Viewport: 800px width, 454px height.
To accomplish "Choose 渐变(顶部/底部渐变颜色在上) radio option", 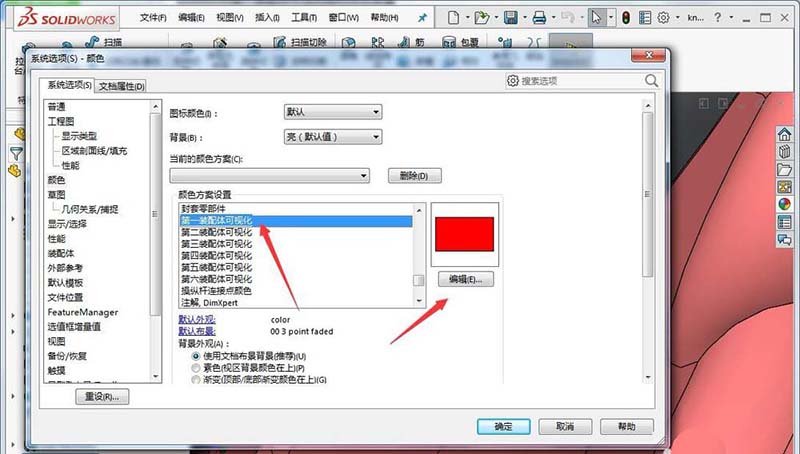I will coord(195,380).
